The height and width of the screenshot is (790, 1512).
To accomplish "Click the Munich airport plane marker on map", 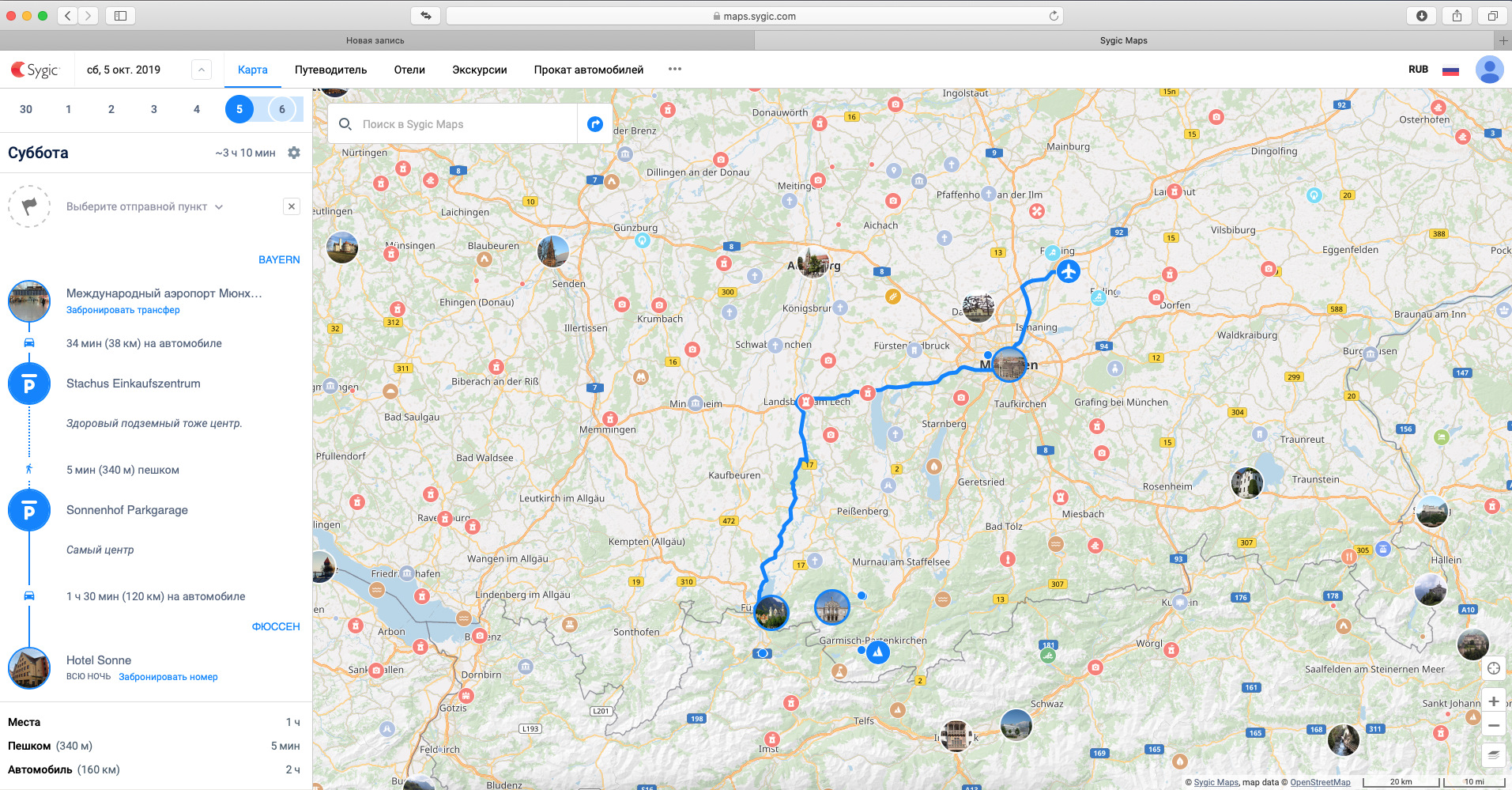I will tap(1069, 271).
